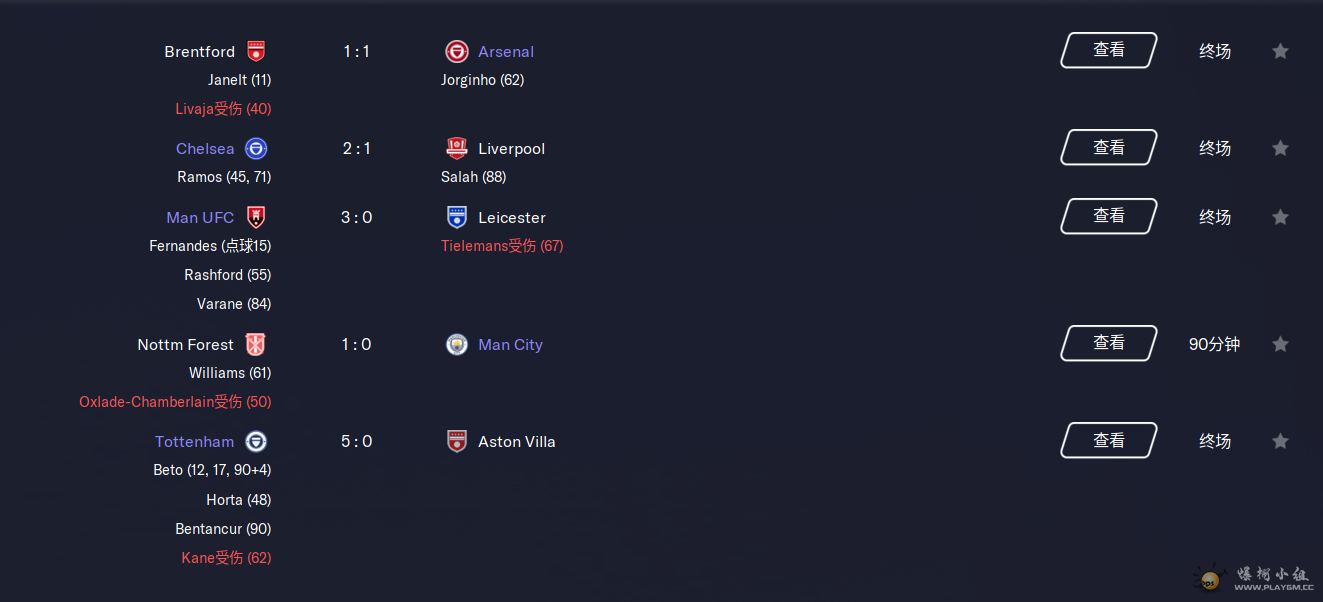Open 查看 for Nottm Forest vs Man City
Screen dimensions: 1323x602
[1109, 343]
